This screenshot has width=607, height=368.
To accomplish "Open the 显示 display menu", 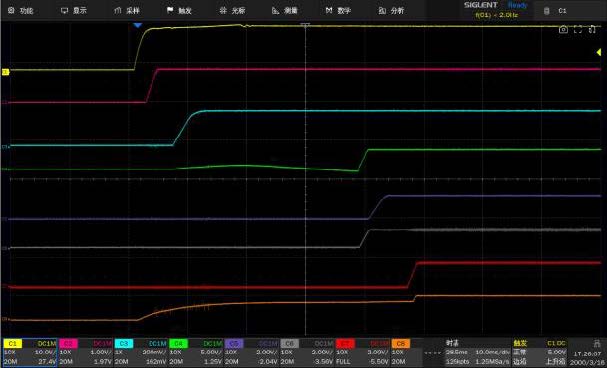I will [74, 10].
